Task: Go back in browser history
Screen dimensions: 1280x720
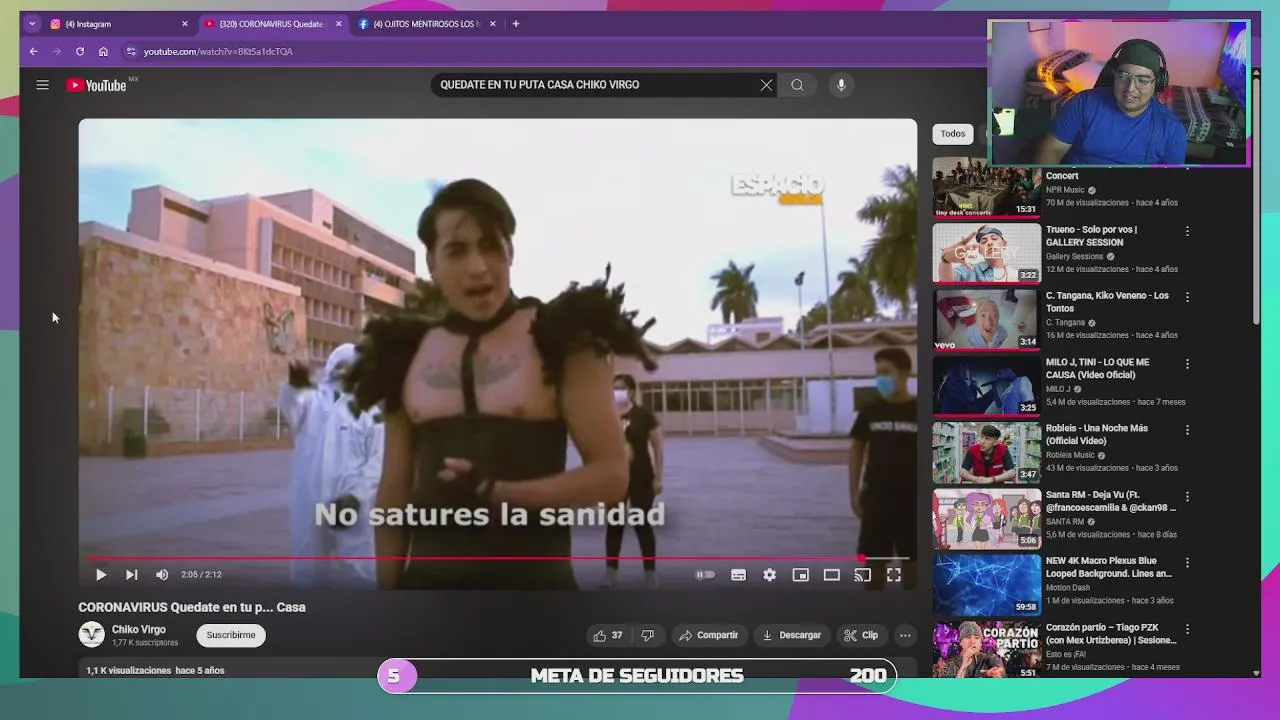Action: coord(33,51)
